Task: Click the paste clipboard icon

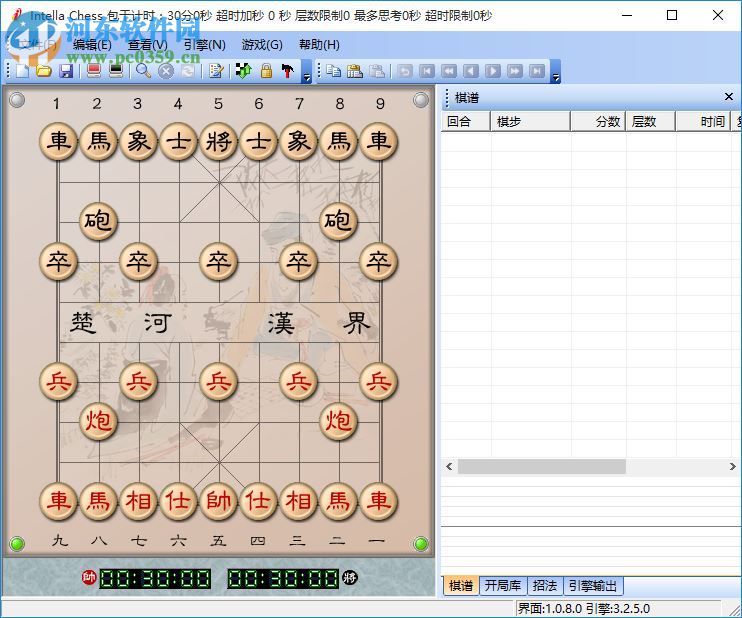Action: 355,71
